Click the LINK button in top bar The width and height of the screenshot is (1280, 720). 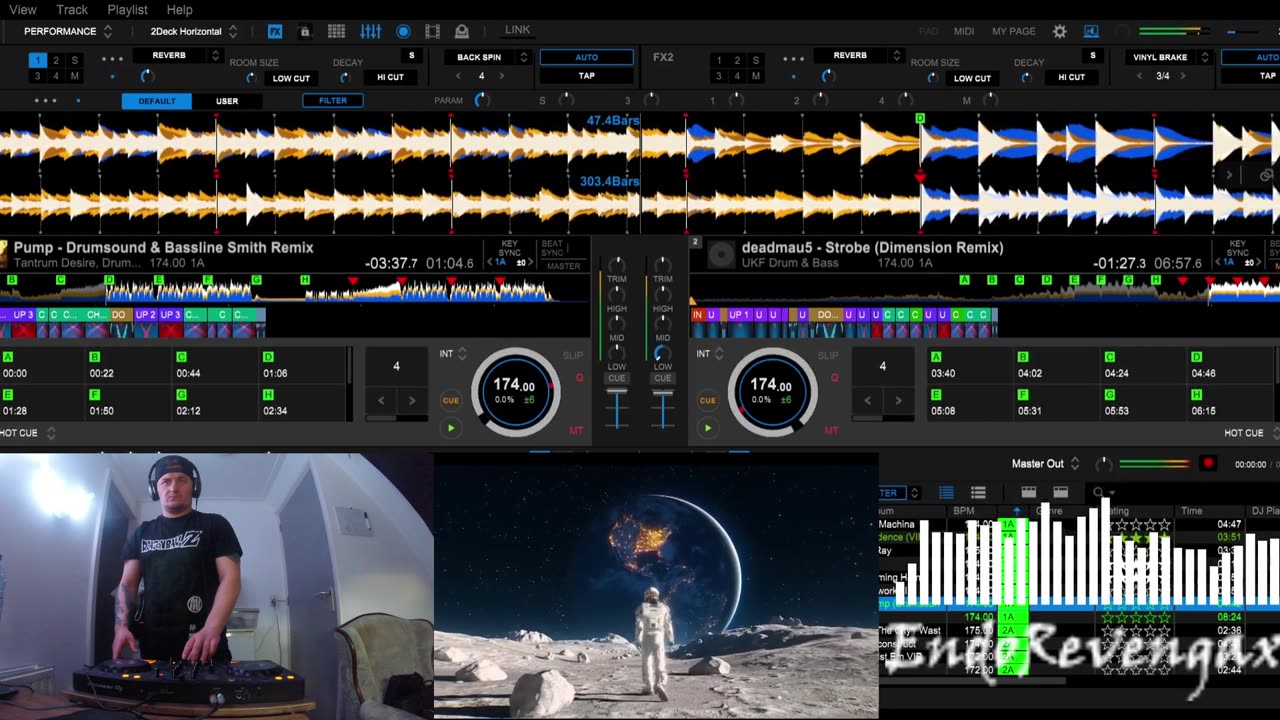518,30
